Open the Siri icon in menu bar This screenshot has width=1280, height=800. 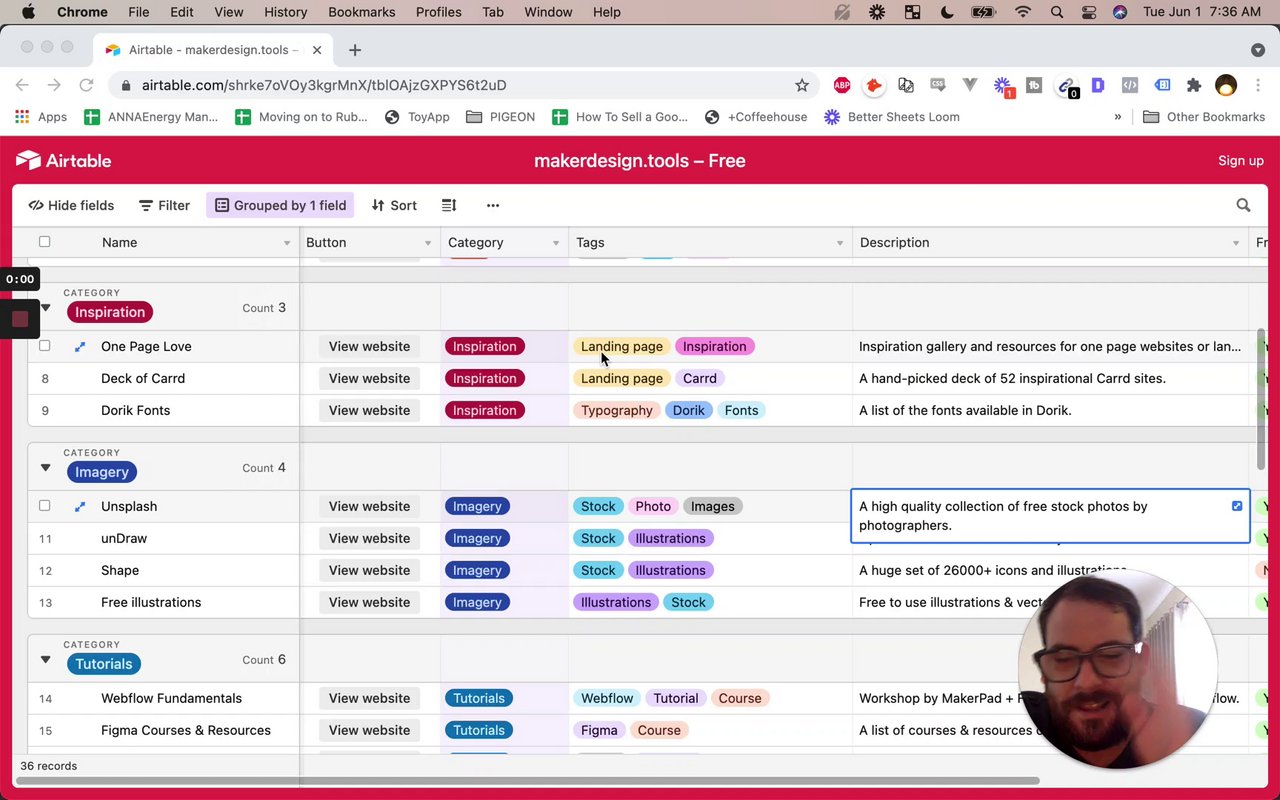(x=1120, y=12)
